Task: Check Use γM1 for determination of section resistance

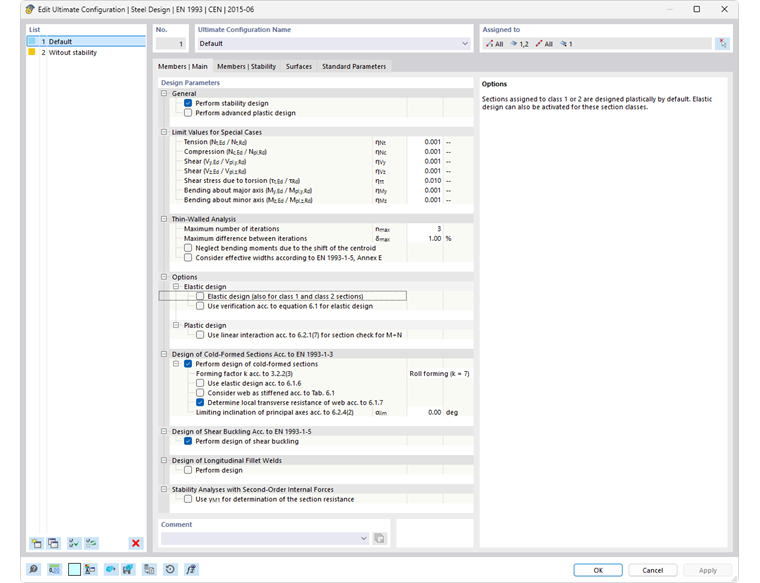Action: [188, 499]
